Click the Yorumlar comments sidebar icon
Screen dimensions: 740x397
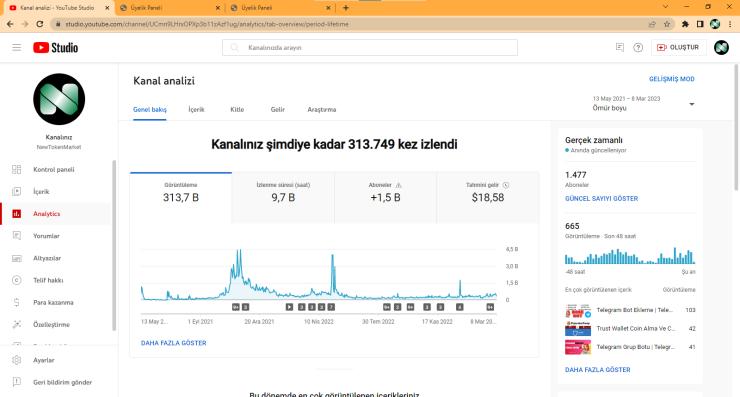point(17,236)
